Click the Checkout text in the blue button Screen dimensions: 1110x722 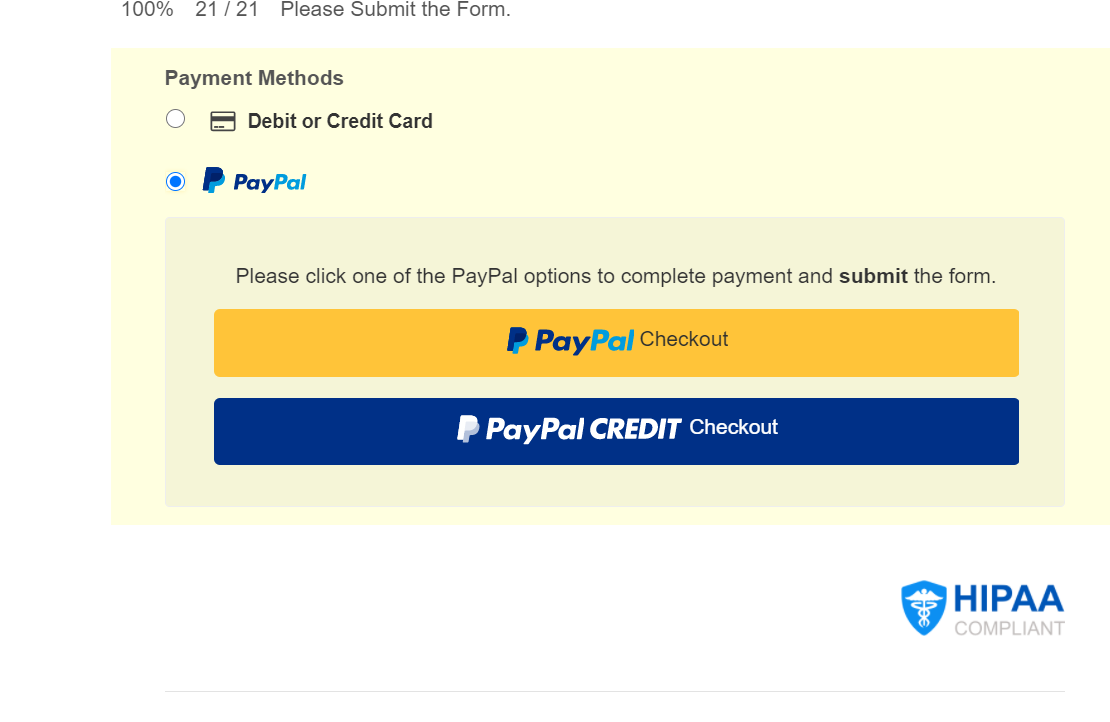click(x=733, y=428)
